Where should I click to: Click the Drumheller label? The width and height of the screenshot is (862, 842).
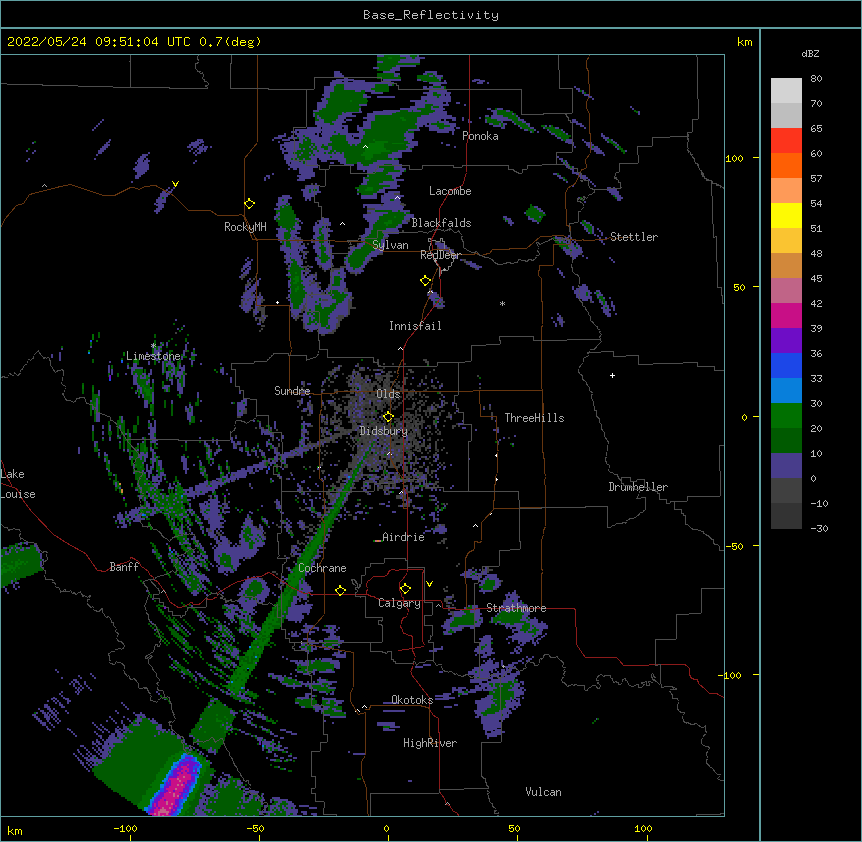(x=638, y=487)
